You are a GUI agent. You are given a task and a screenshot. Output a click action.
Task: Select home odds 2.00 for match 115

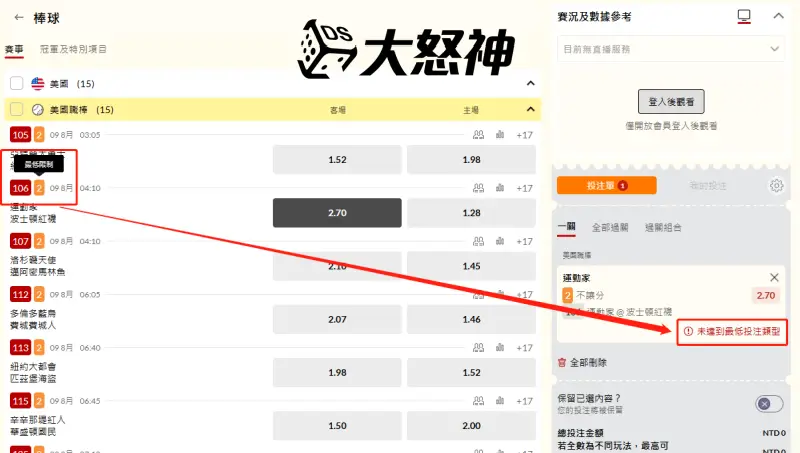471,425
